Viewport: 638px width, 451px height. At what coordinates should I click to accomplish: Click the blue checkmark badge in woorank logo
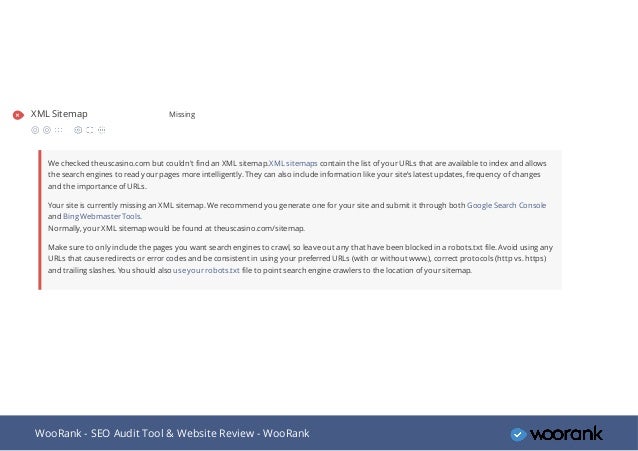[x=518, y=434]
